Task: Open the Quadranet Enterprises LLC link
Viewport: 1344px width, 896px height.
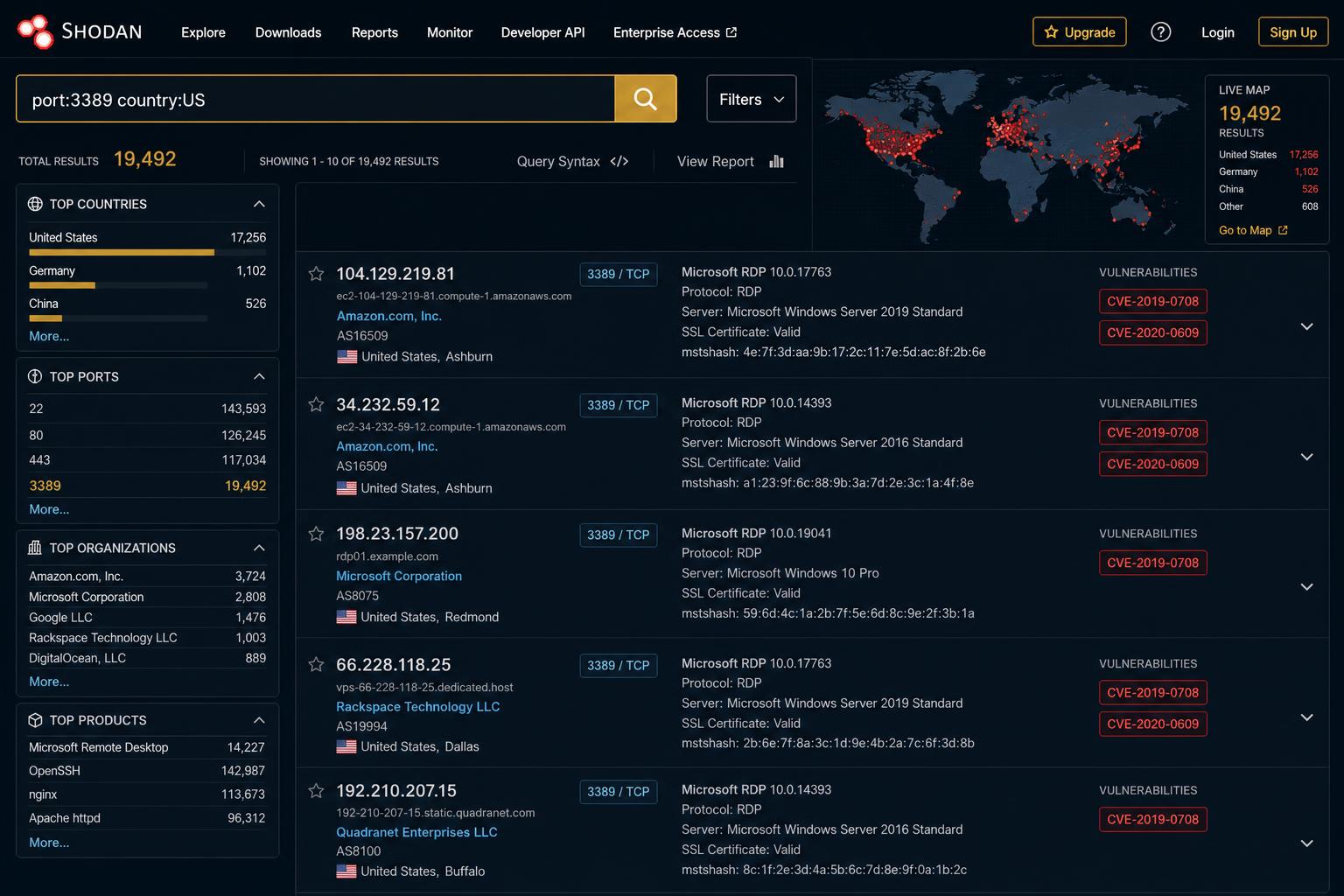Action: (416, 832)
